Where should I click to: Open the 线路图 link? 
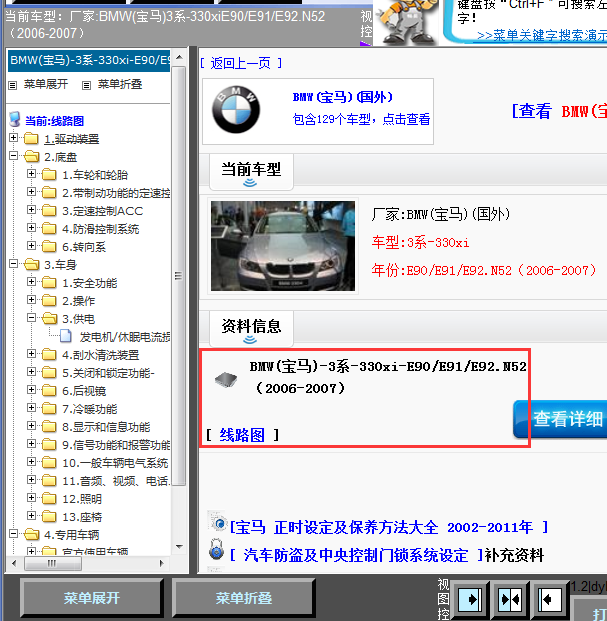[242, 435]
